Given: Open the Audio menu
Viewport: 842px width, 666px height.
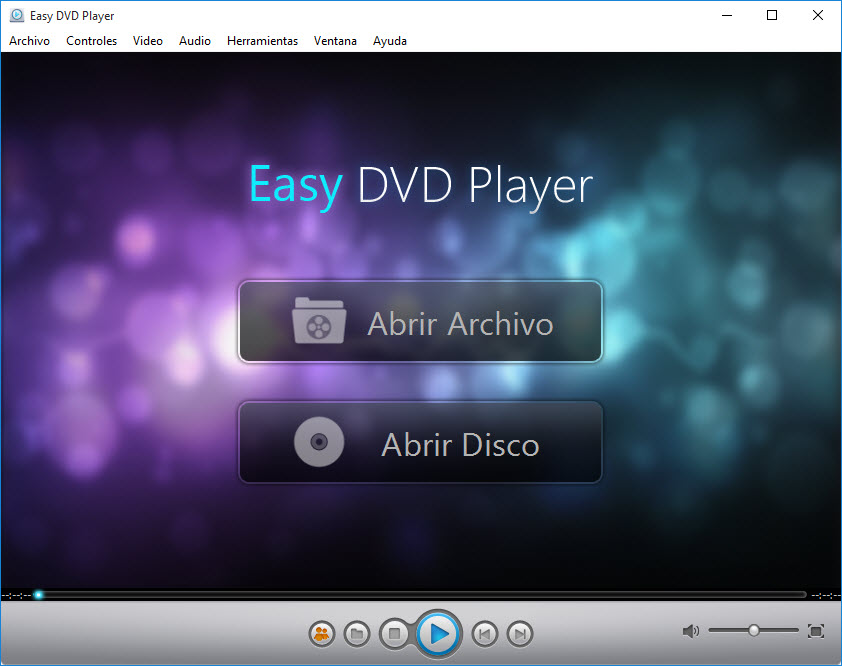Looking at the screenshot, I should [x=194, y=41].
